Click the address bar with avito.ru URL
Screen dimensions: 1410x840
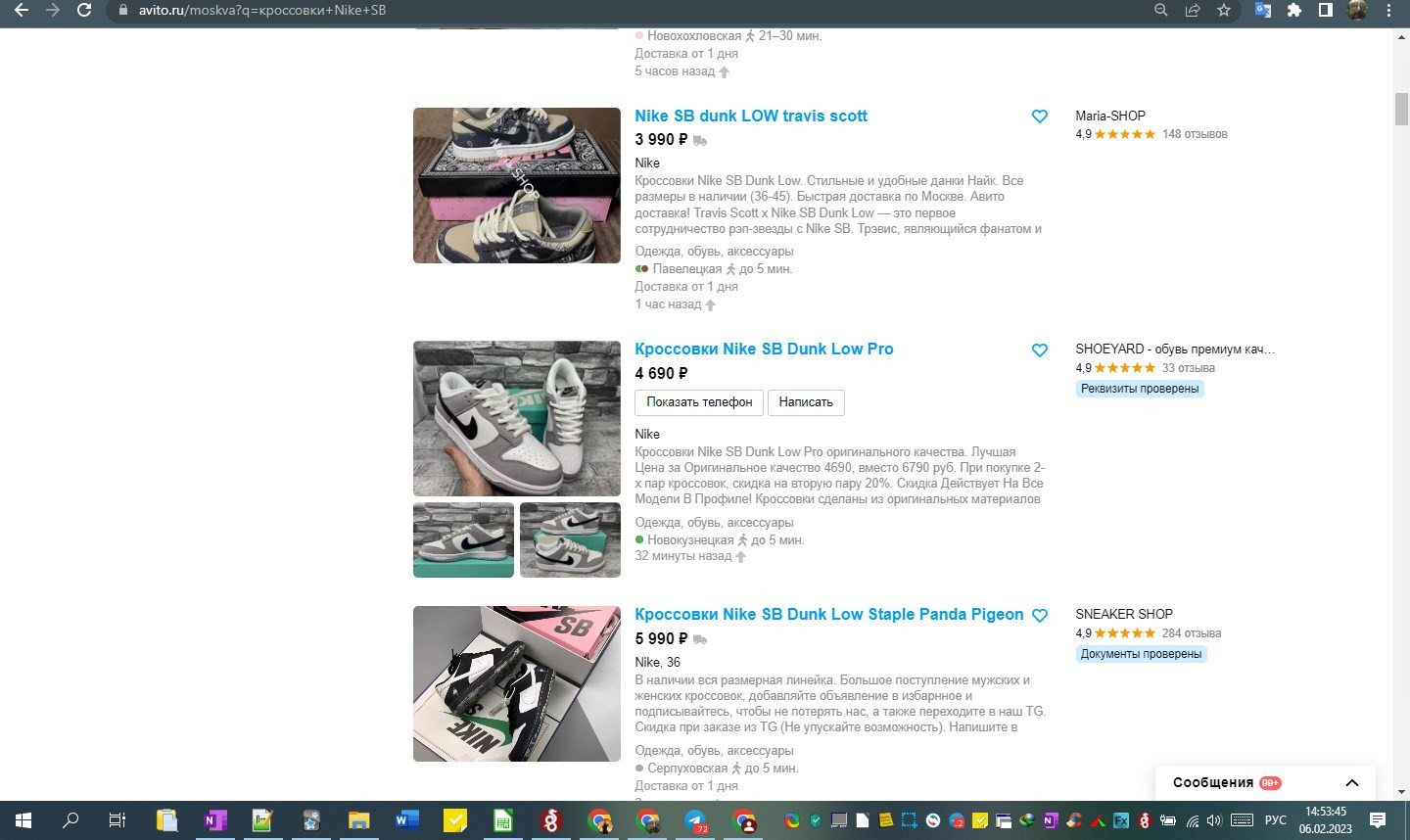(627, 10)
